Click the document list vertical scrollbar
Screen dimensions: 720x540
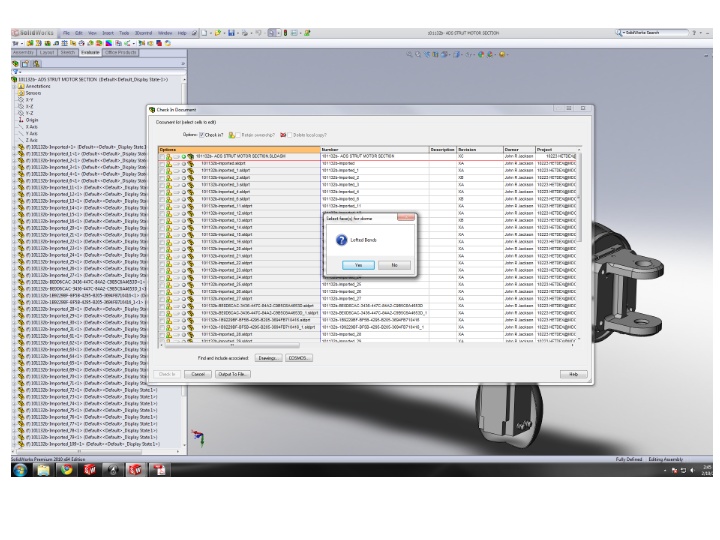[579, 197]
